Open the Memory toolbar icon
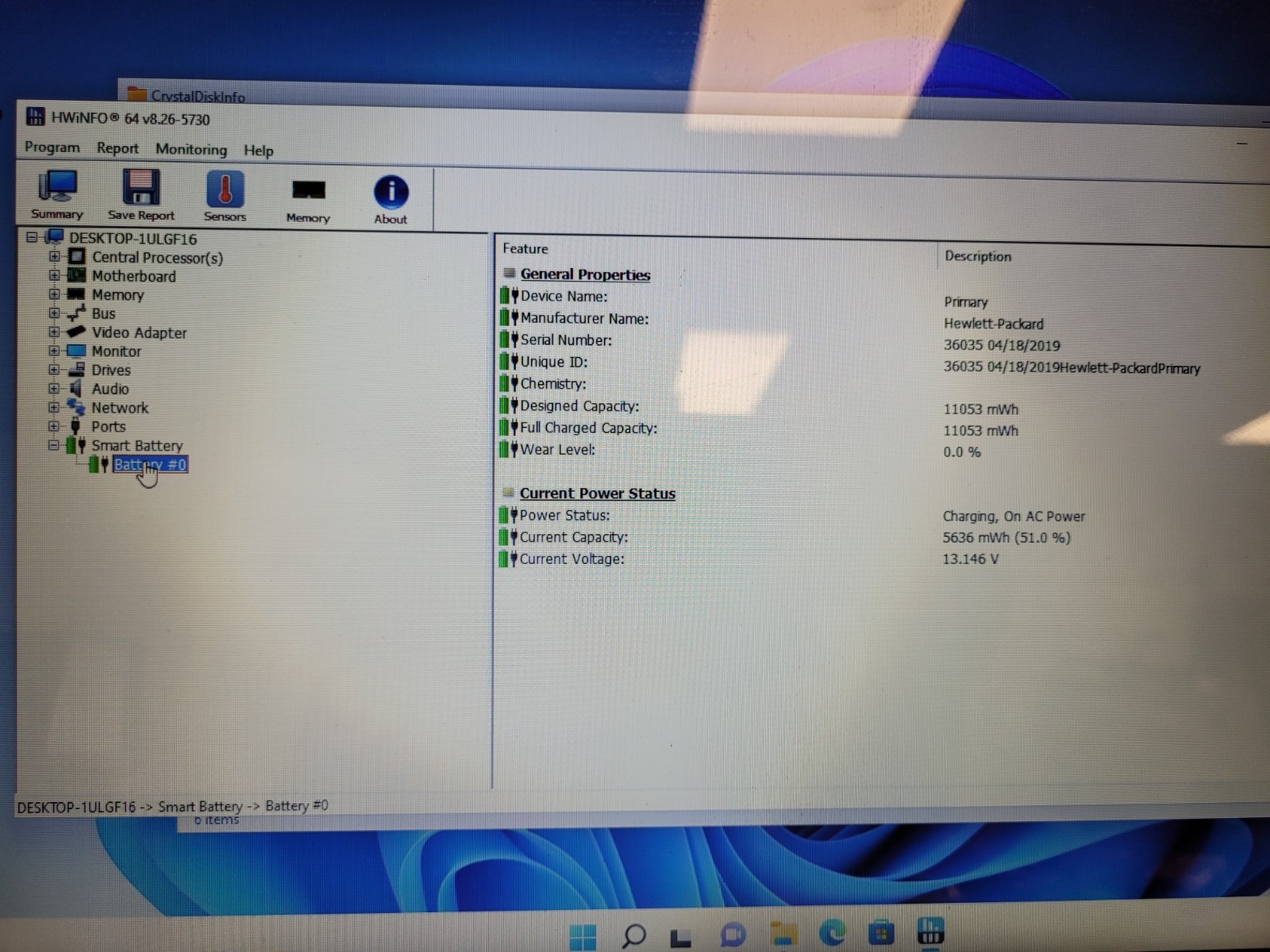Viewport: 1270px width, 952px height. coord(308,199)
